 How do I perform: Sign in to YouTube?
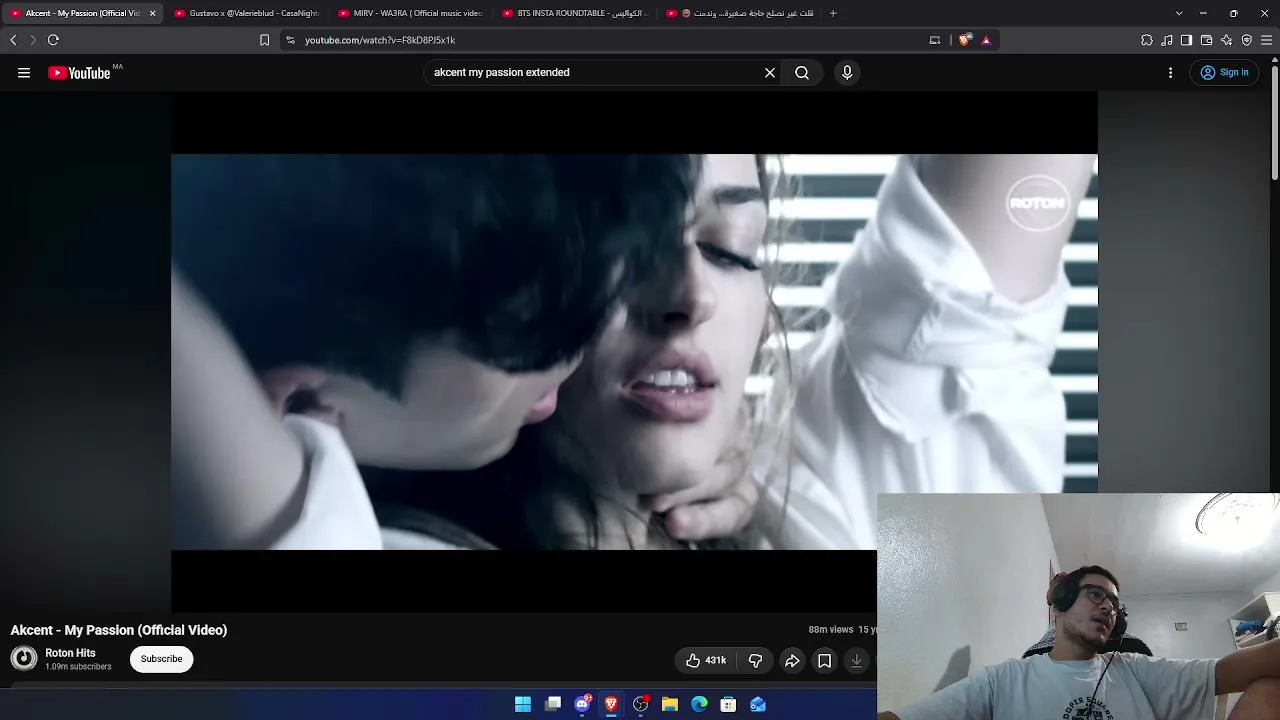[x=1225, y=72]
